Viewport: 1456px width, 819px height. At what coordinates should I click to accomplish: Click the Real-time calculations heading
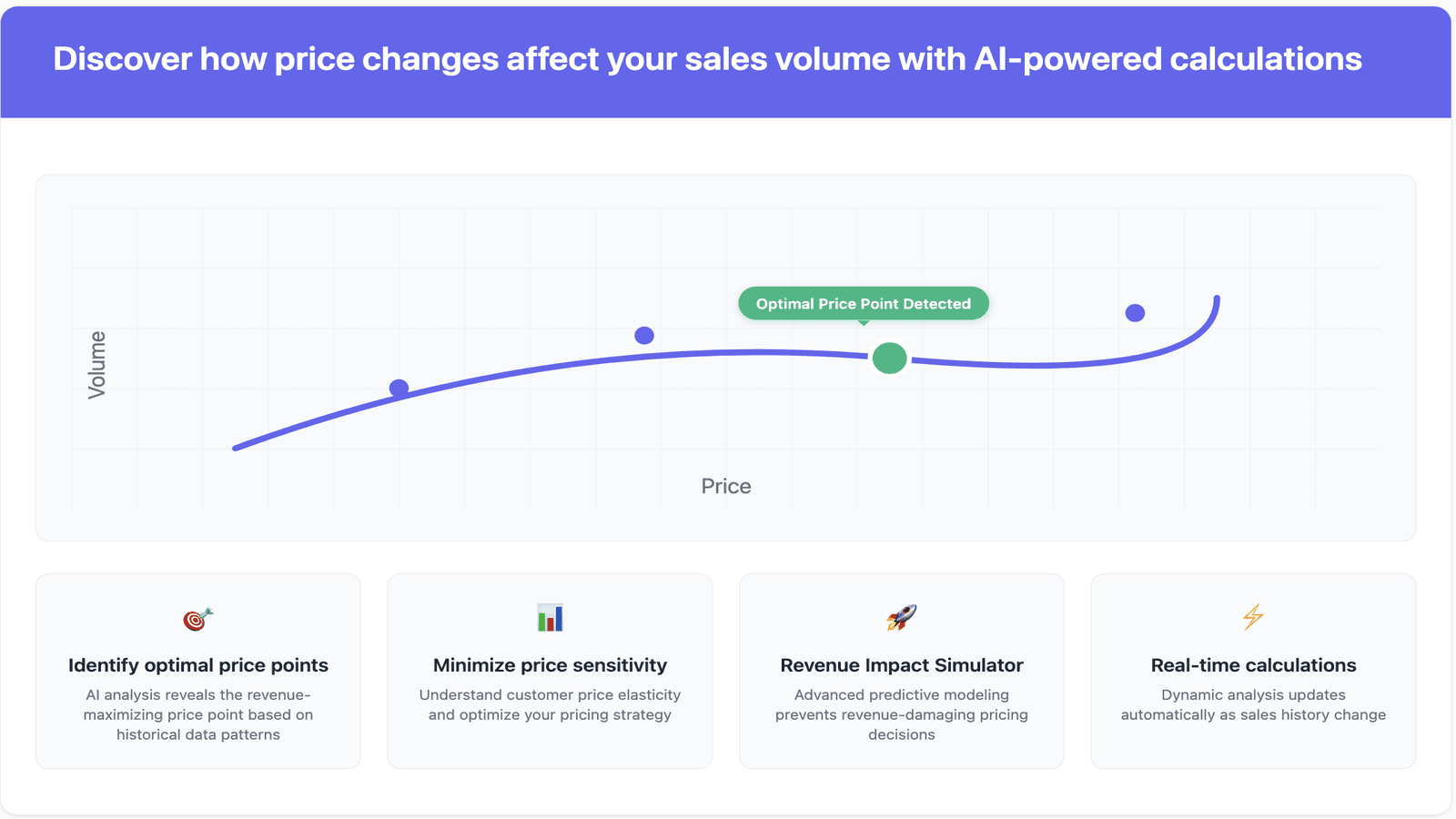pyautogui.click(x=1253, y=665)
